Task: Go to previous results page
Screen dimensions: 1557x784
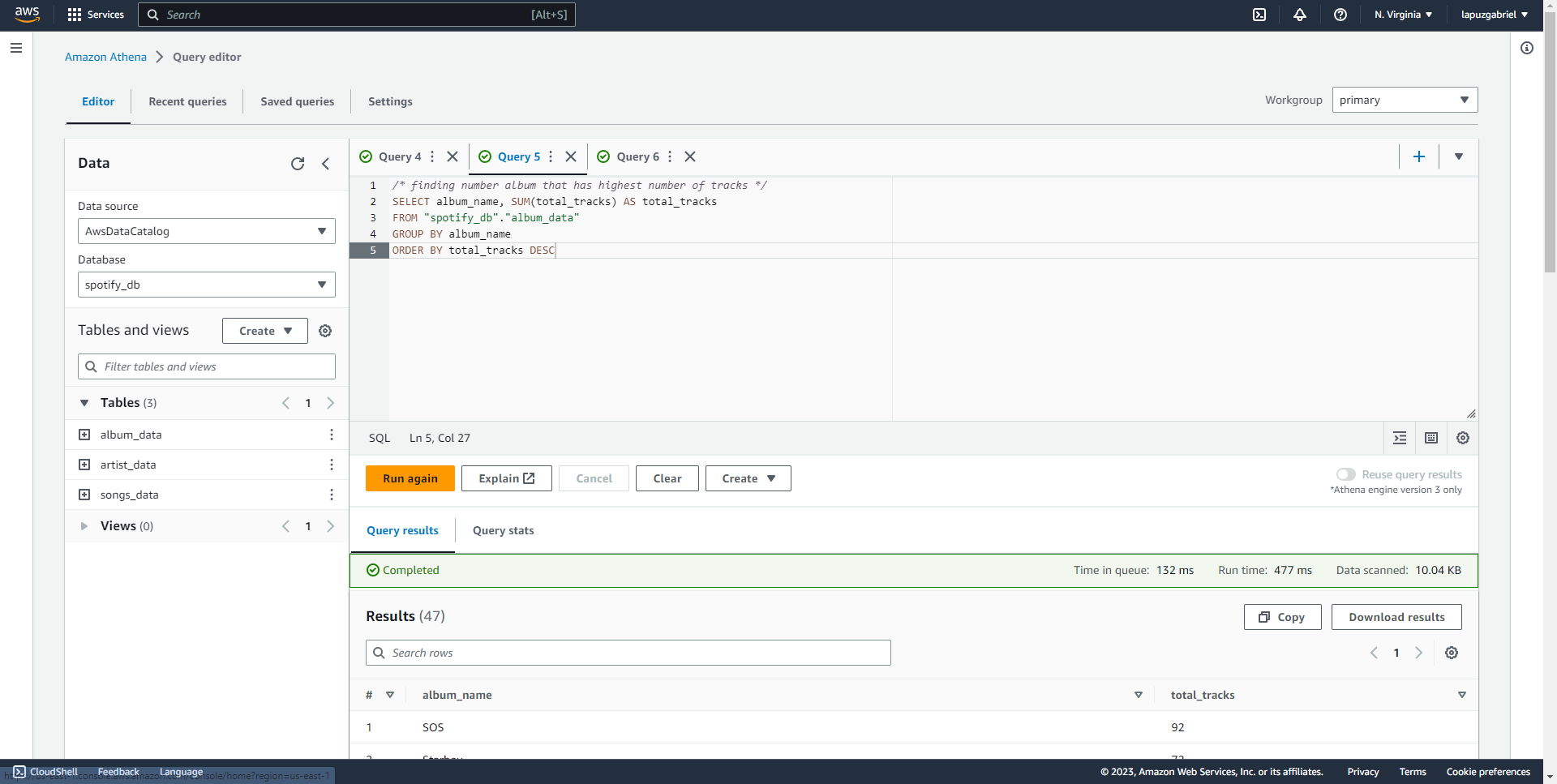Action: pyautogui.click(x=1374, y=653)
